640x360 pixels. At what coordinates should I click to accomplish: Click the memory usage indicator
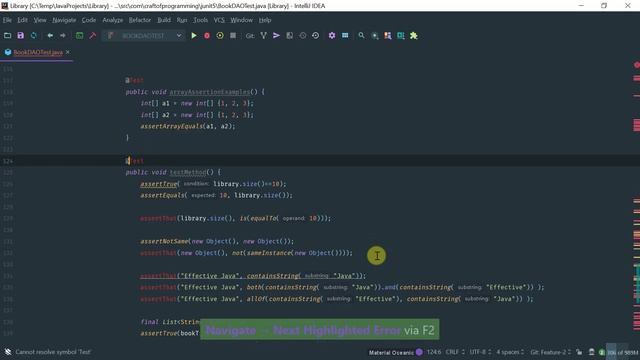click(x=622, y=352)
